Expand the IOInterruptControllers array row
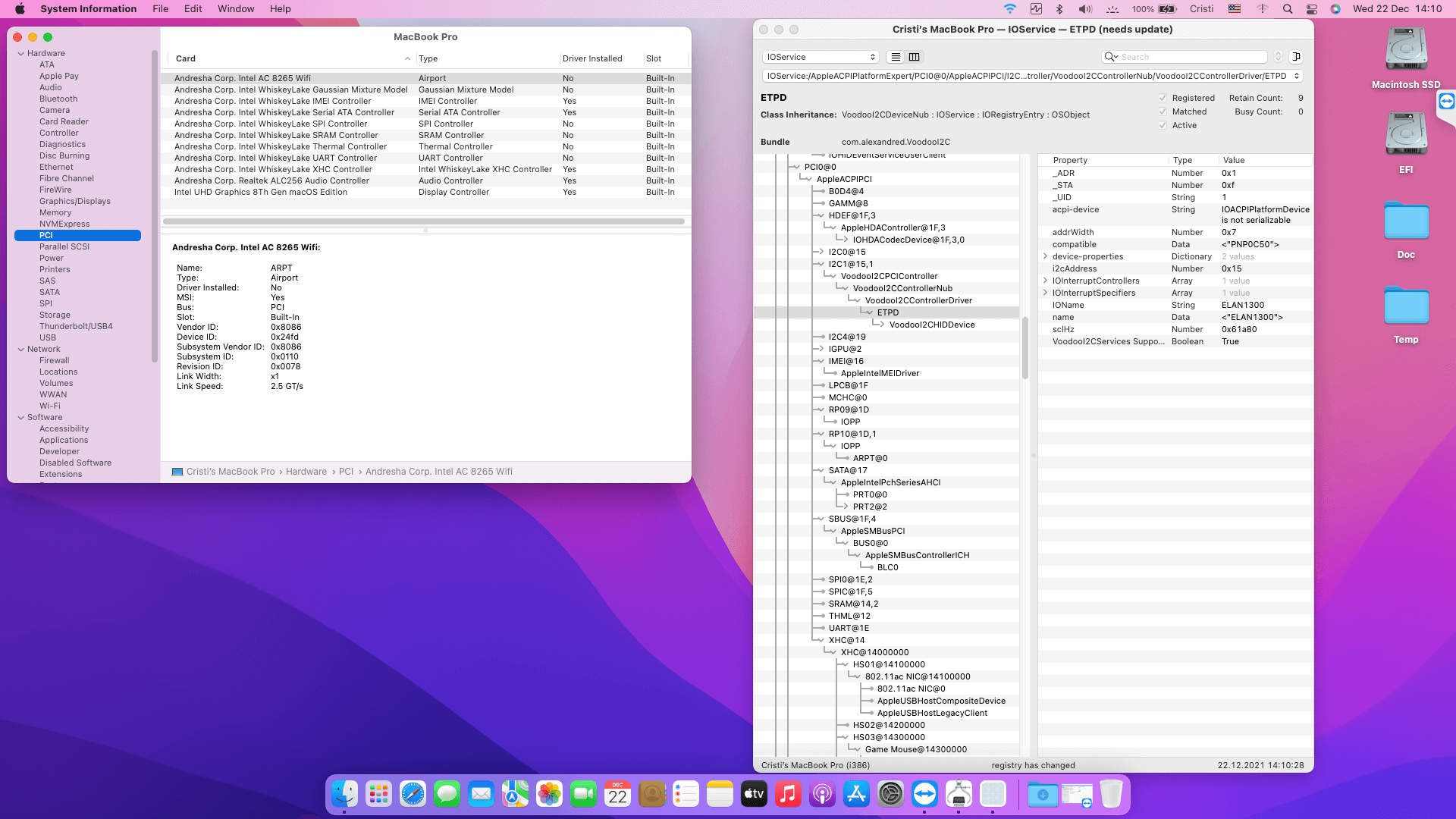1456x819 pixels. tap(1046, 281)
